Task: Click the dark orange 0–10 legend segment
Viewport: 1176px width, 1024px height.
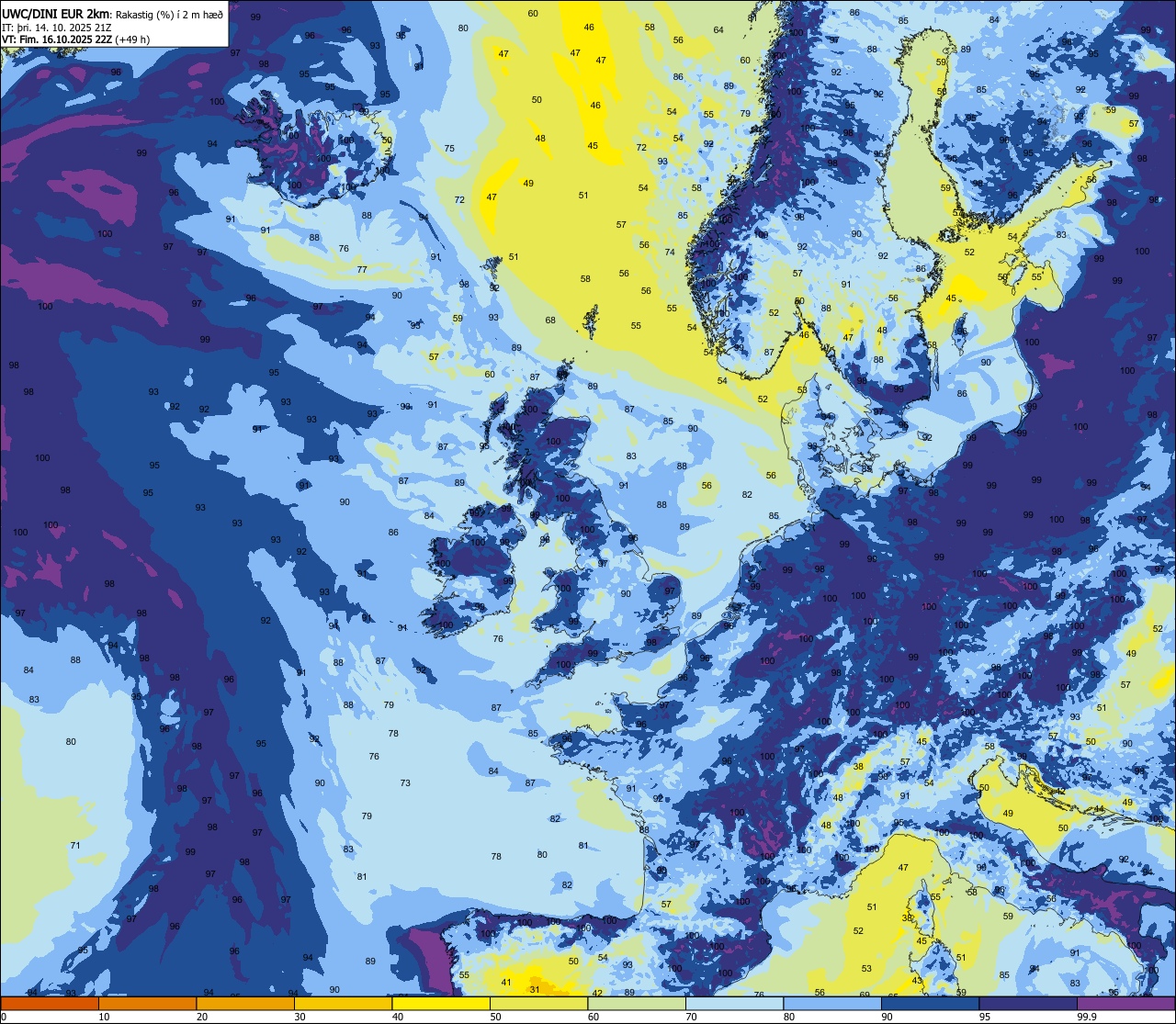Action: click(x=50, y=1003)
